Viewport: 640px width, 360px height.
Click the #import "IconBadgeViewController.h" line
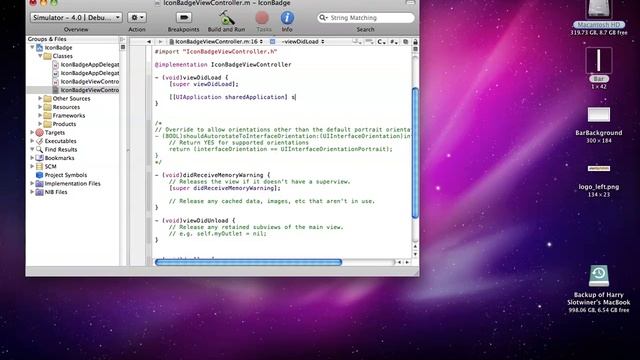pyautogui.click(x=216, y=51)
